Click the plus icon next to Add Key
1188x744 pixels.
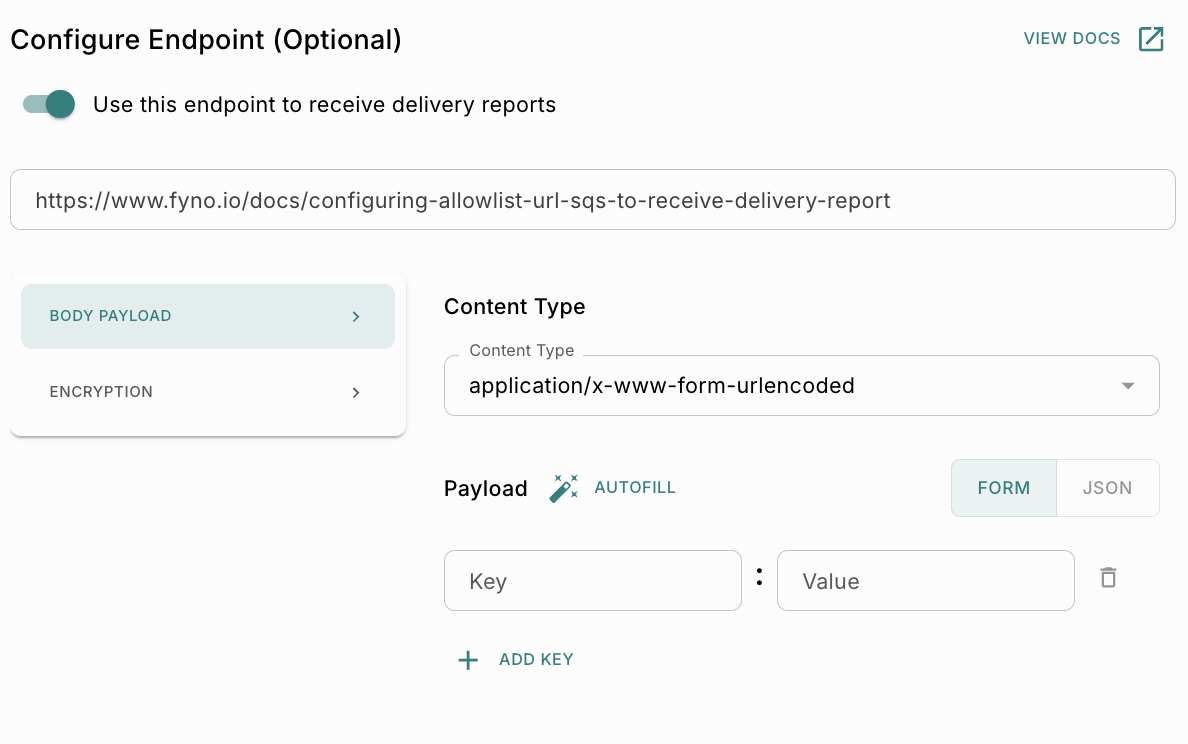click(468, 660)
